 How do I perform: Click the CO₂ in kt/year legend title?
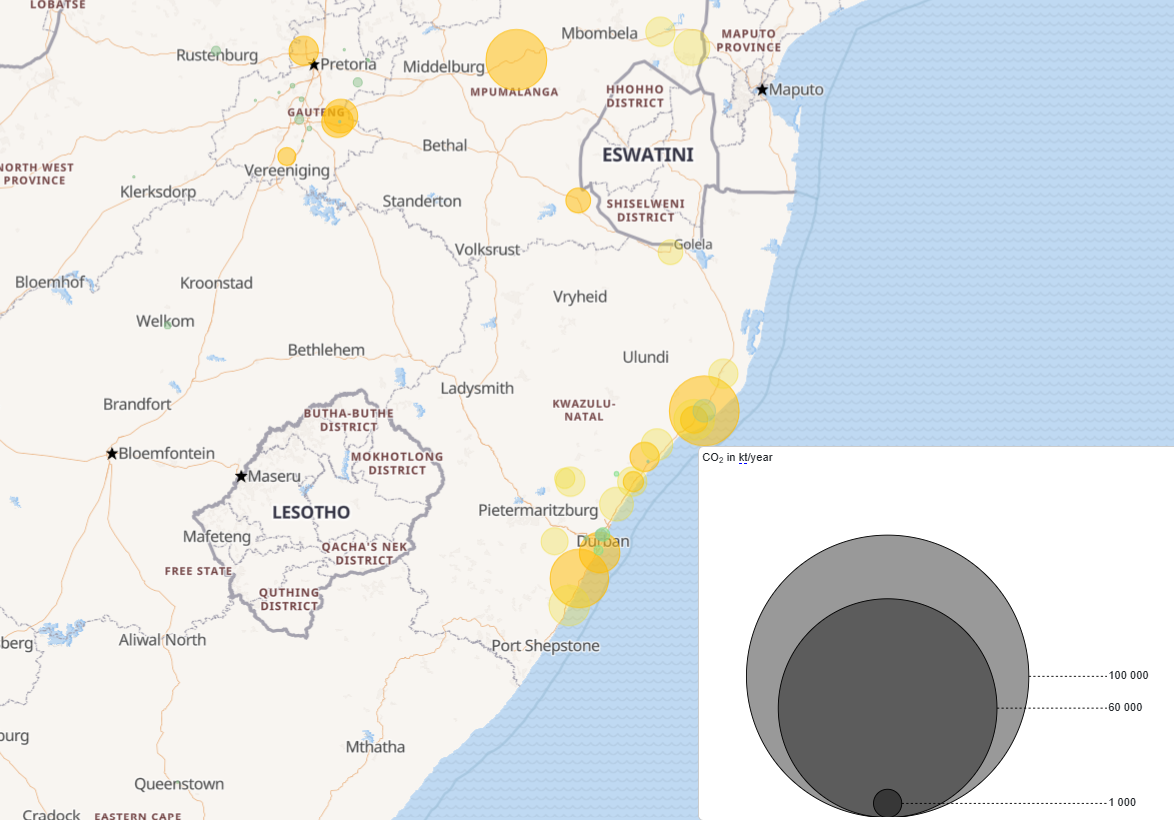738,457
